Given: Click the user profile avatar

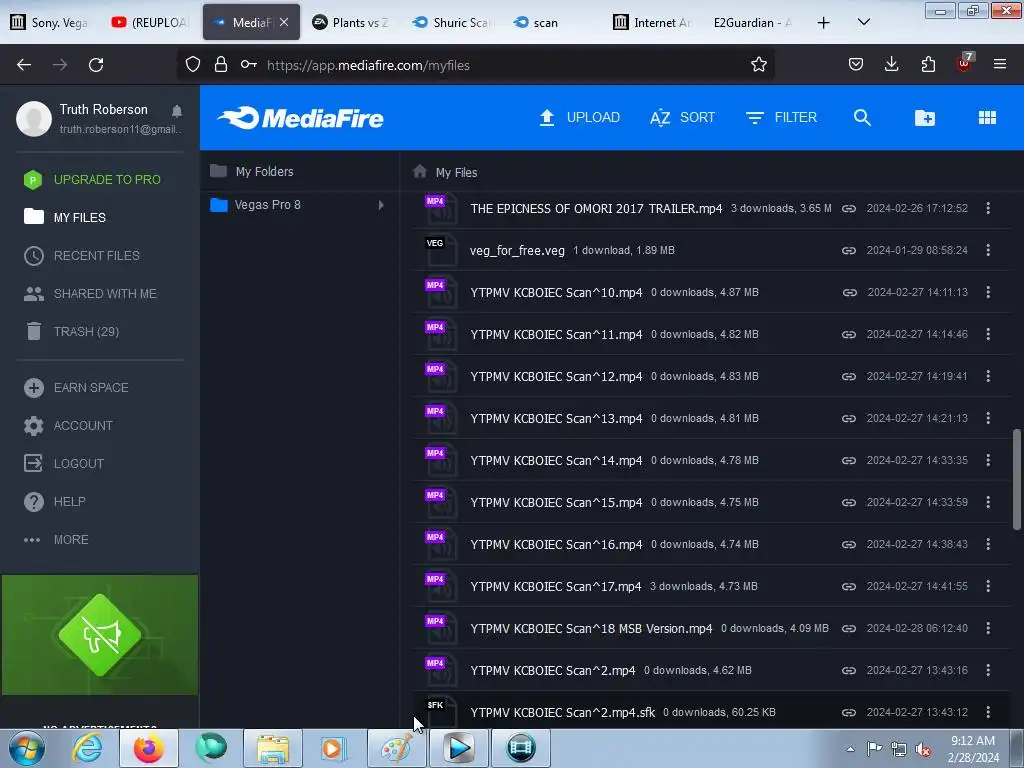Looking at the screenshot, I should click(34, 119).
